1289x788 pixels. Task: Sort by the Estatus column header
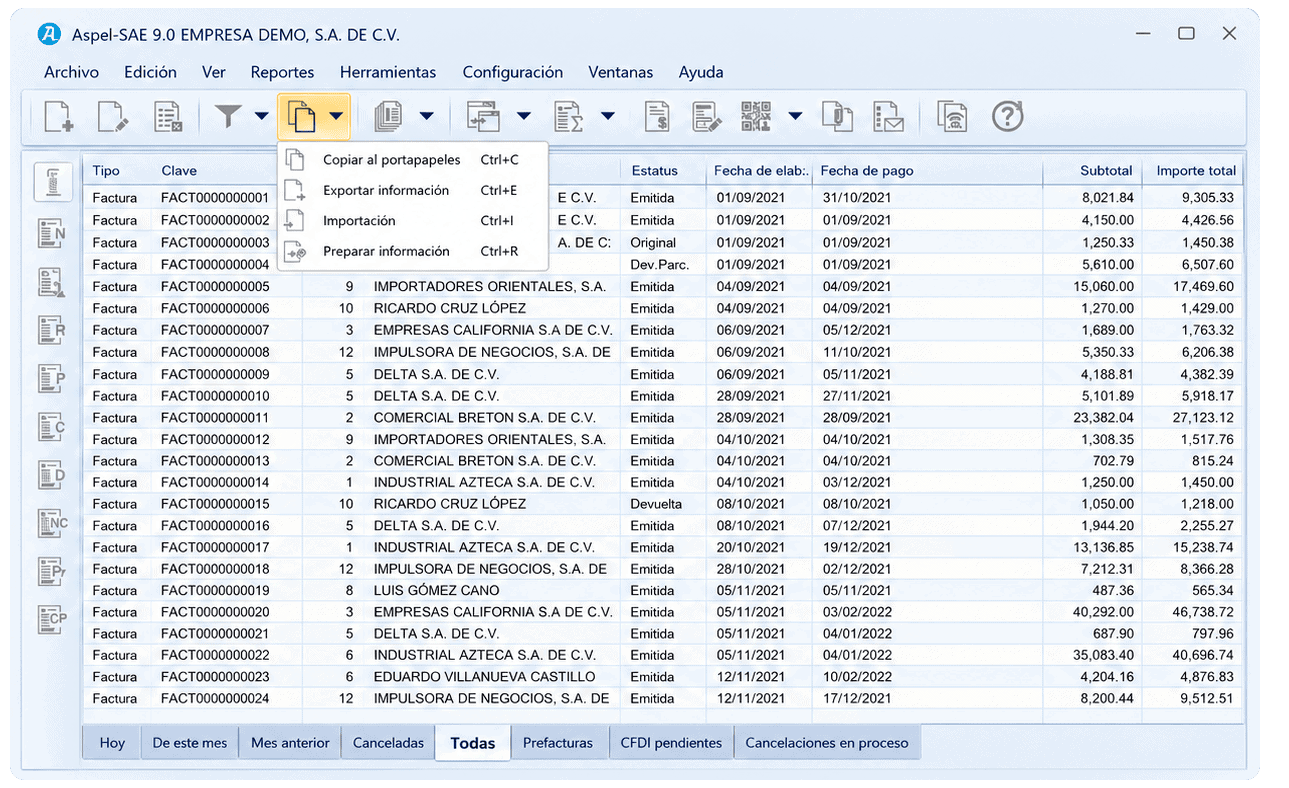655,171
